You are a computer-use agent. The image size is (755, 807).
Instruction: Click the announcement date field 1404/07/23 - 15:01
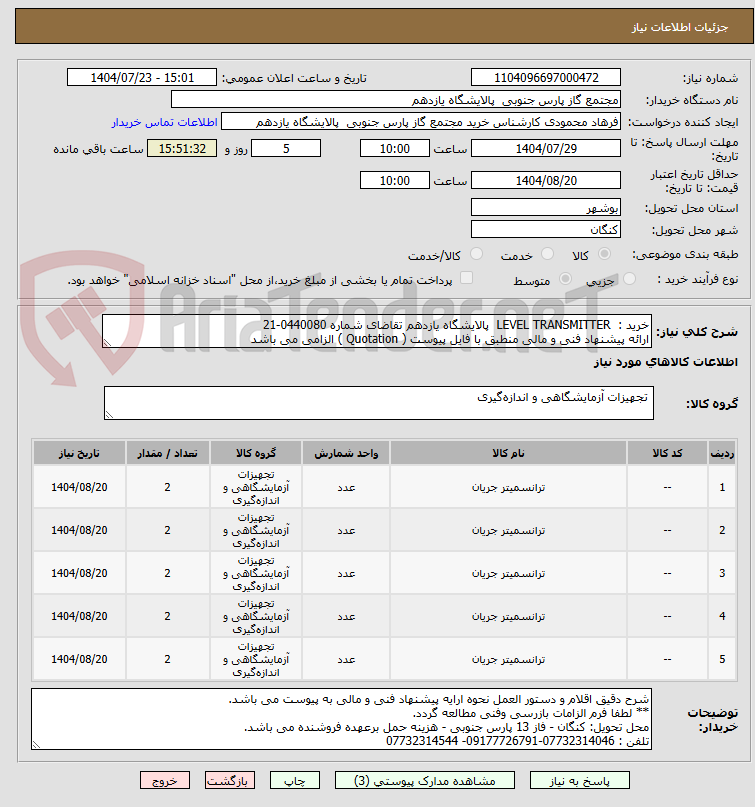tap(142, 78)
